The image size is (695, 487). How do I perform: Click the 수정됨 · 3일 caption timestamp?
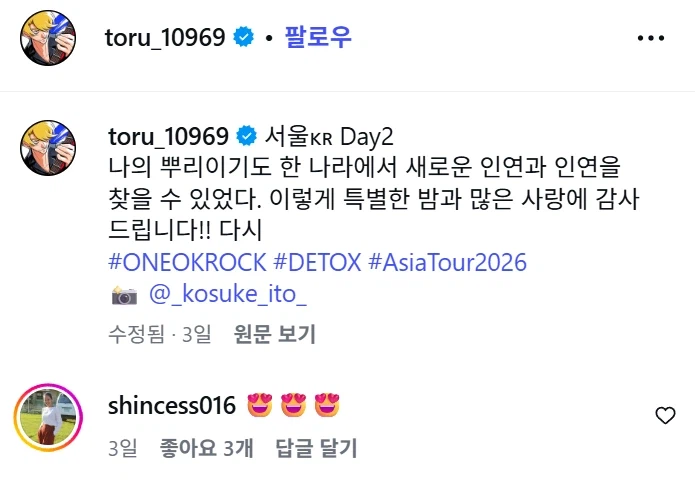[159, 333]
